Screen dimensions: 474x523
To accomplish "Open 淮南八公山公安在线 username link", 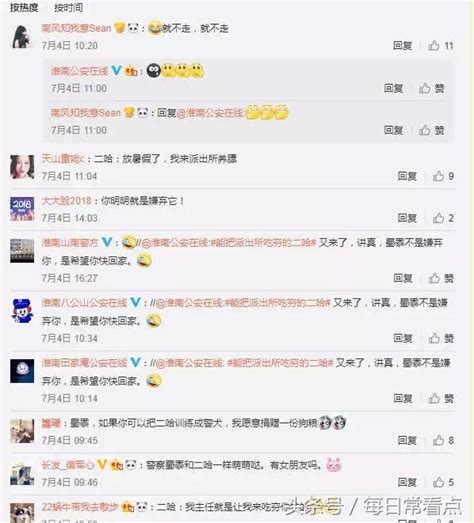I will point(84,303).
